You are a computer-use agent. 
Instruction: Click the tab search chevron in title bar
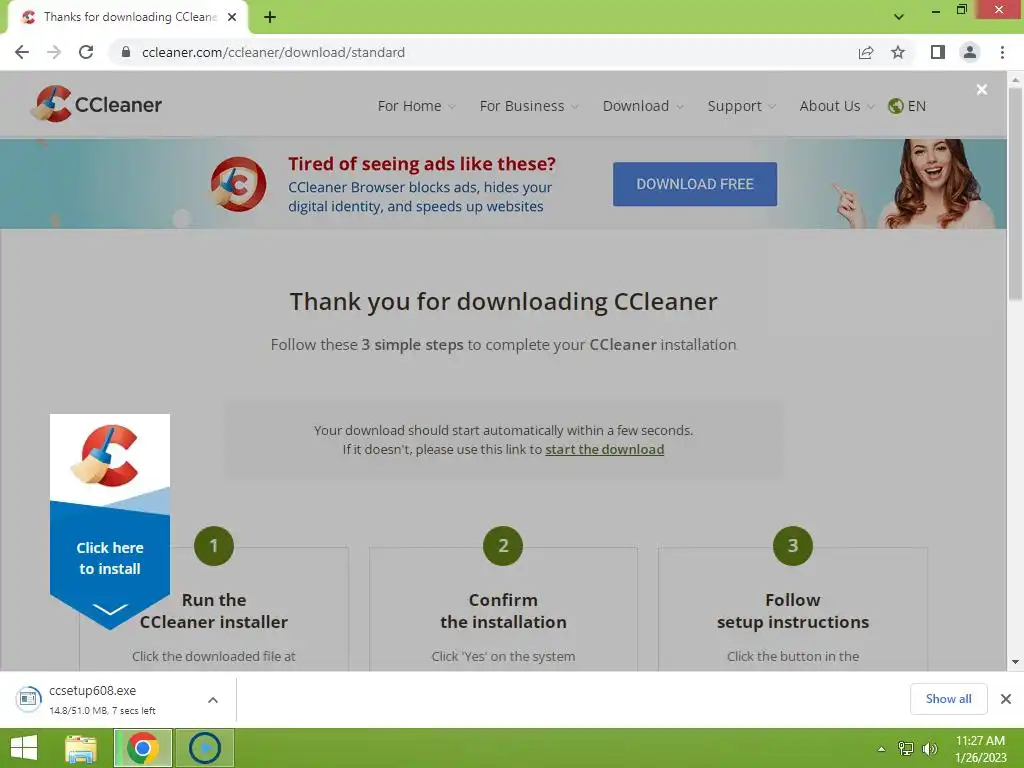coord(899,17)
